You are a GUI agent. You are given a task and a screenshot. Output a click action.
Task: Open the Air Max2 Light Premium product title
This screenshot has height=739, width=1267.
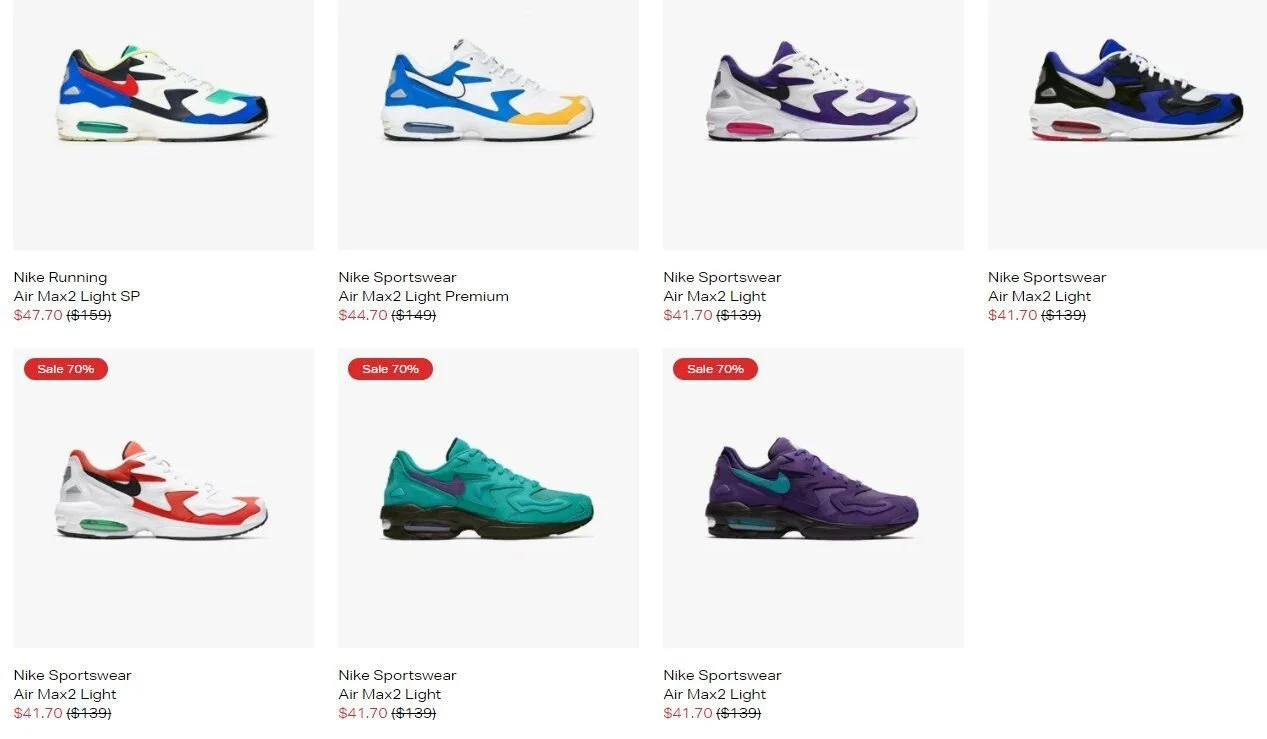pyautogui.click(x=424, y=296)
